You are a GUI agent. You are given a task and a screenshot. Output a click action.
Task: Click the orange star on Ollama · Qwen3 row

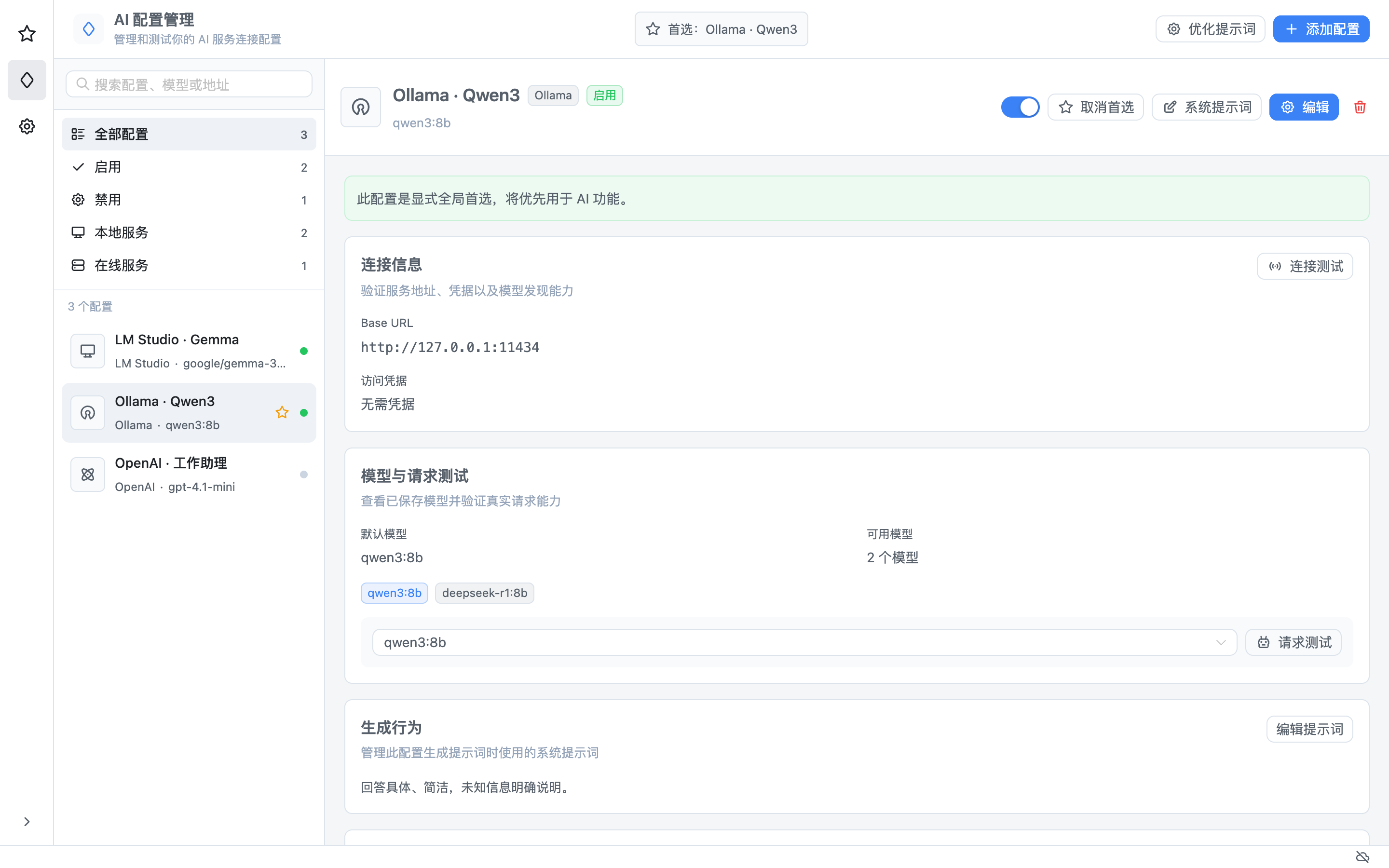(282, 413)
